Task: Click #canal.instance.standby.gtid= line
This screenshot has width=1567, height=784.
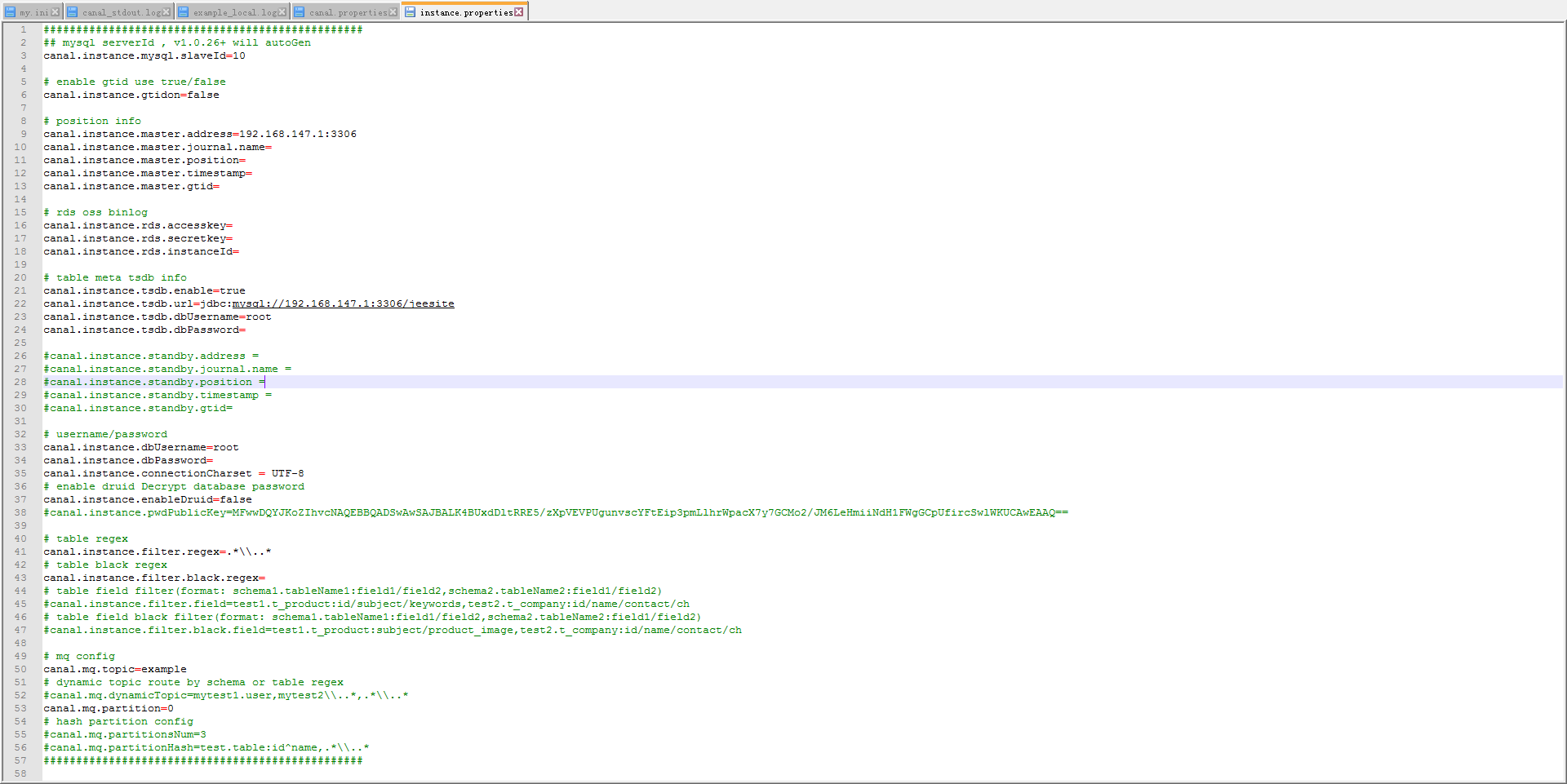Action: tap(138, 408)
